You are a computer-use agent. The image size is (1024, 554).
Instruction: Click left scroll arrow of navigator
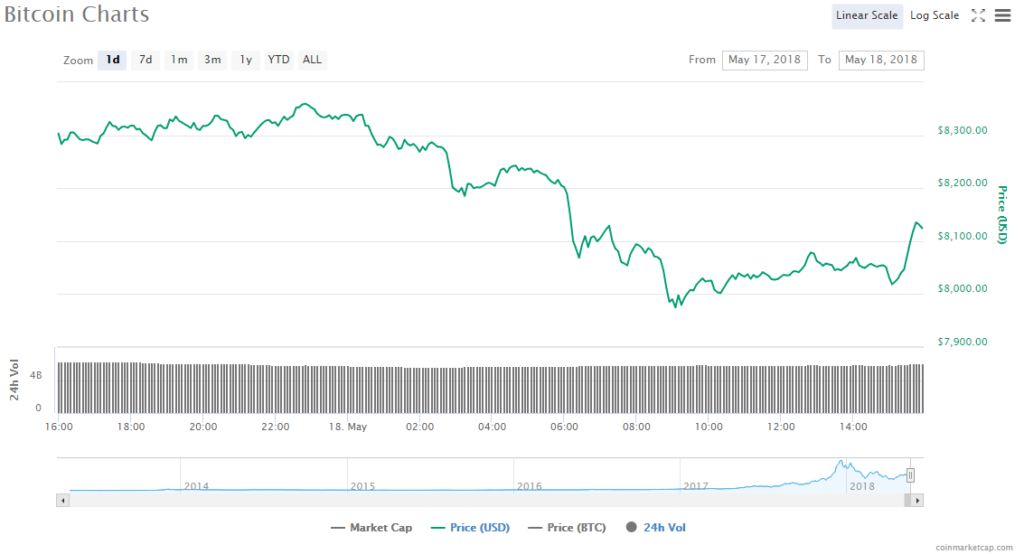click(63, 499)
